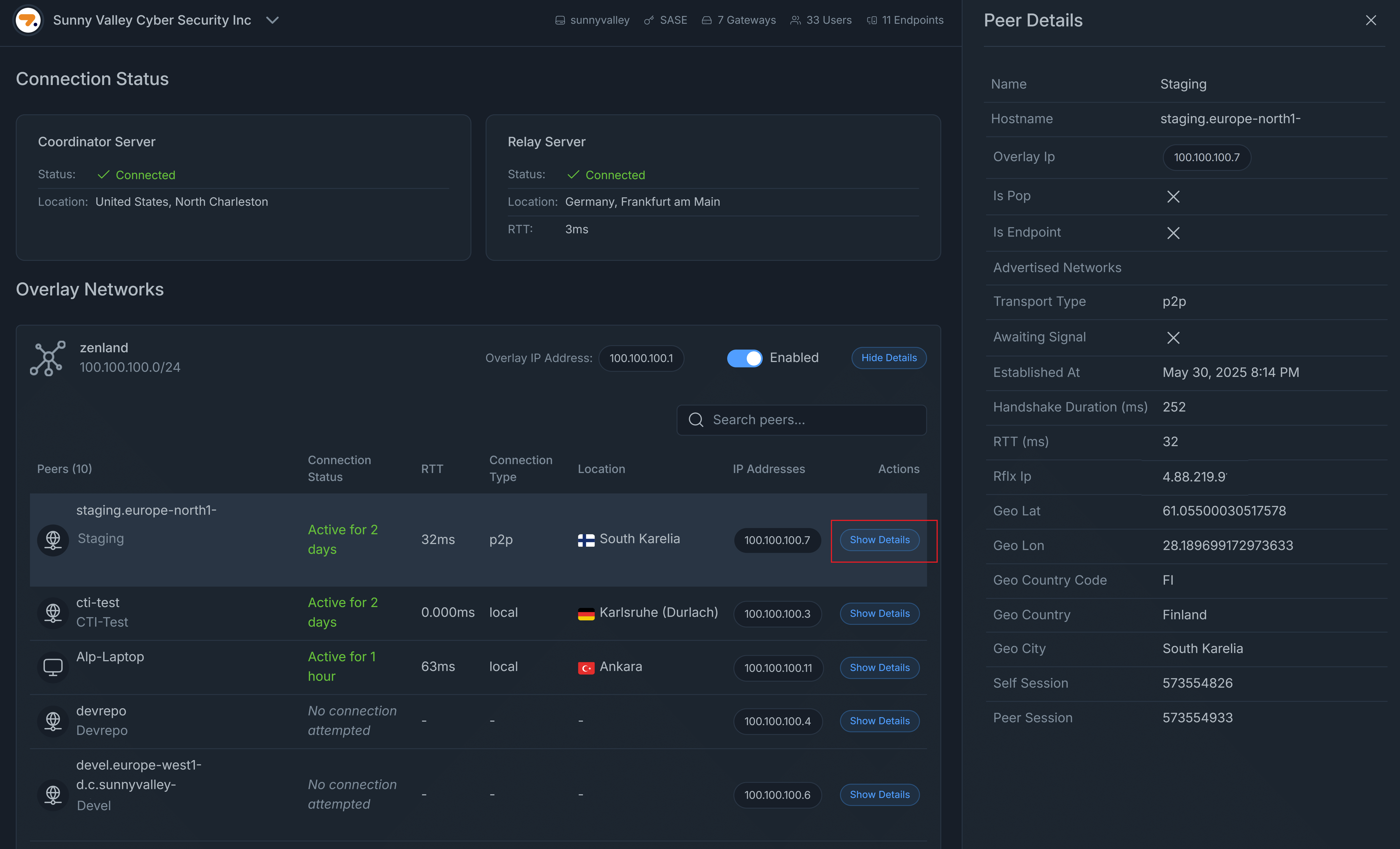Click the Connection Type column header
Viewport: 1400px width, 849px height.
pos(520,469)
